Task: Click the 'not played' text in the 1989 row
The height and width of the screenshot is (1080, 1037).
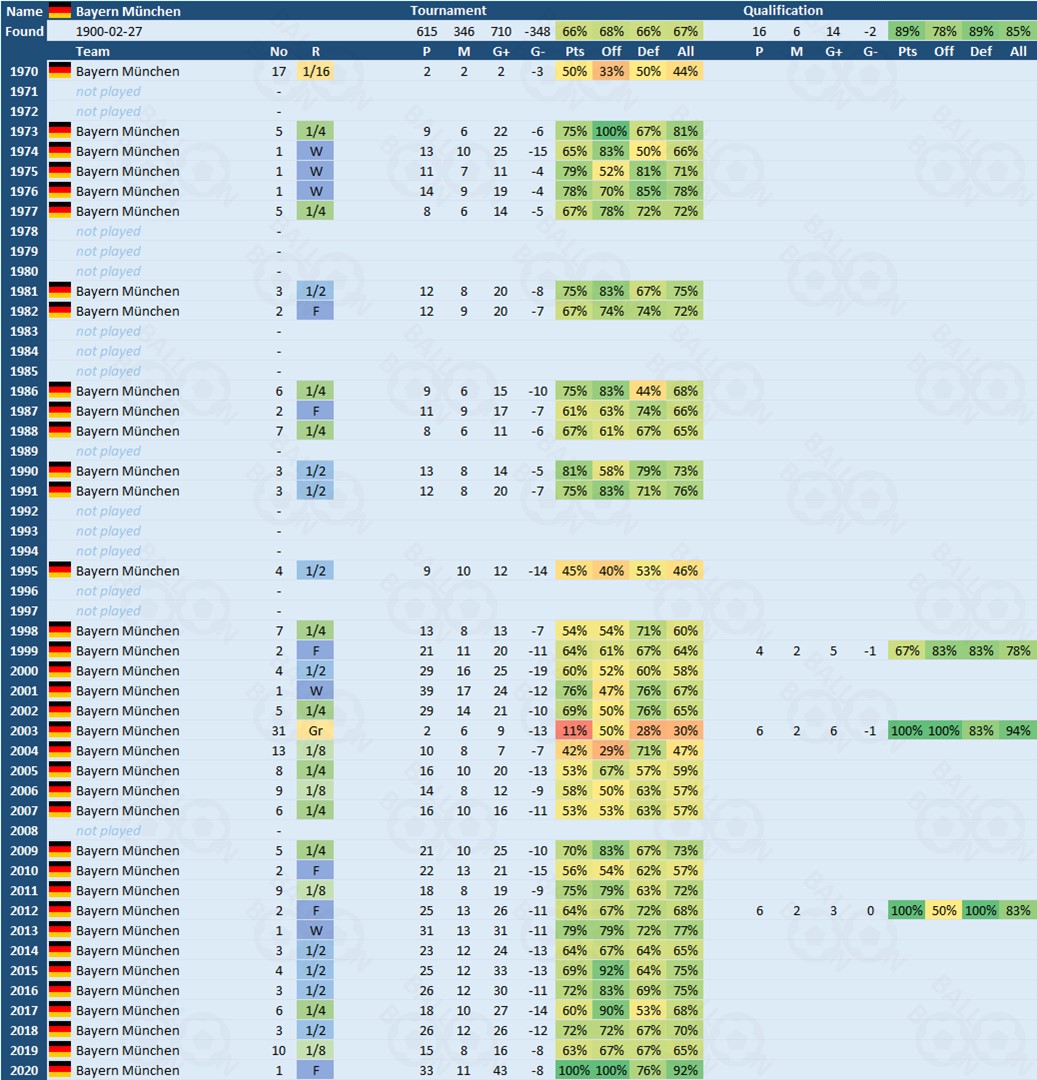Action: (x=108, y=451)
